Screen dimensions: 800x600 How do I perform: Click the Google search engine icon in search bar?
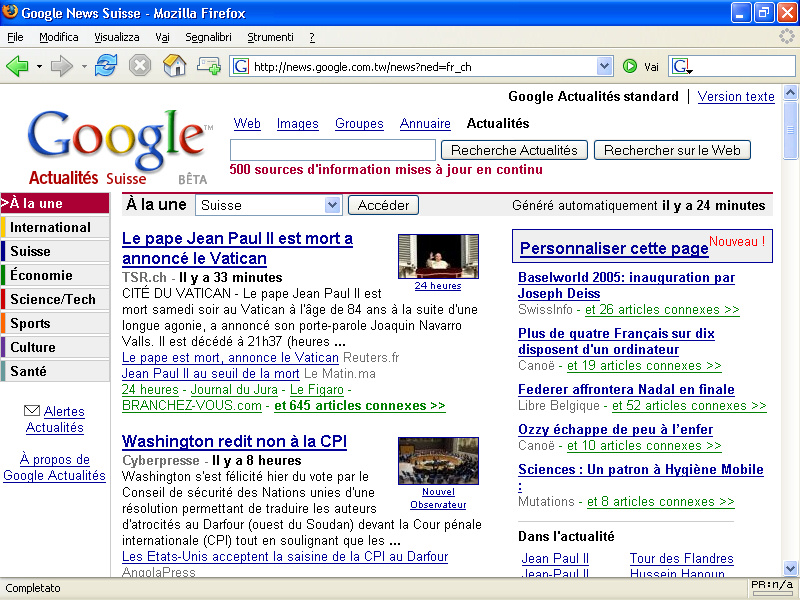[682, 66]
